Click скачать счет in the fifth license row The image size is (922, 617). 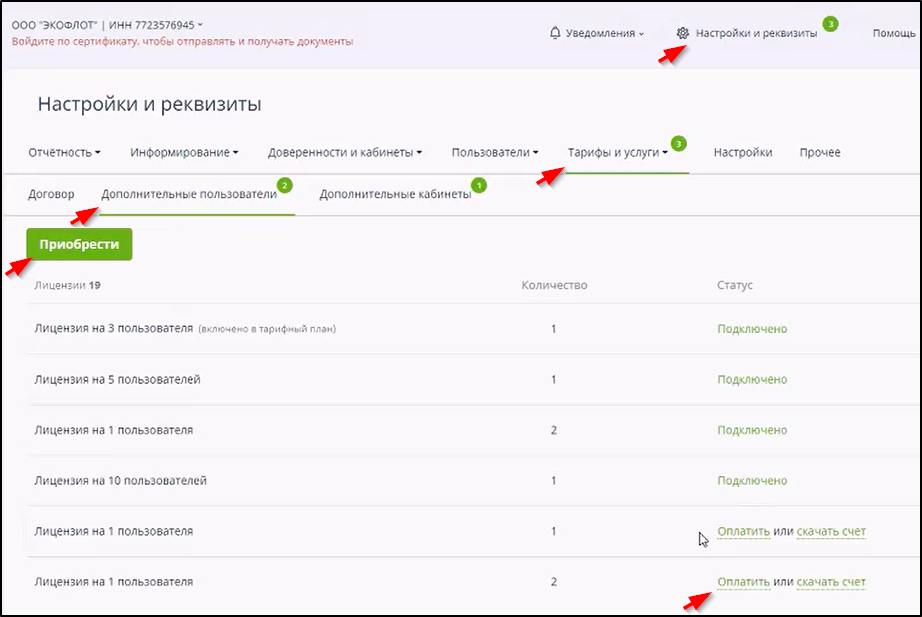(x=831, y=531)
